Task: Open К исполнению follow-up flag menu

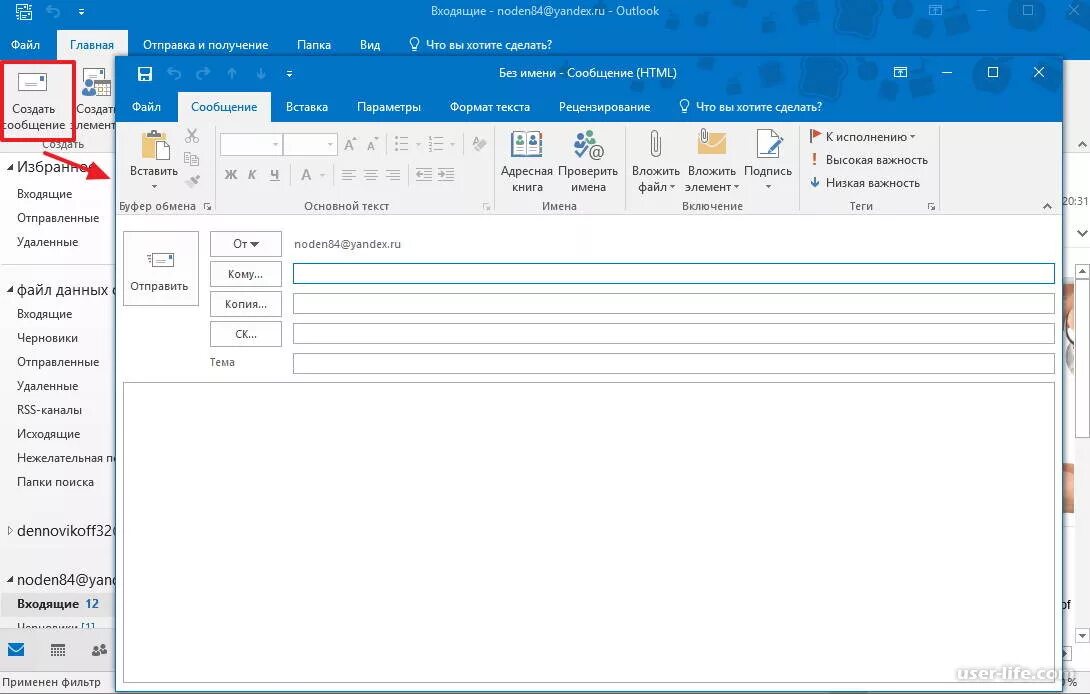Action: 863,137
